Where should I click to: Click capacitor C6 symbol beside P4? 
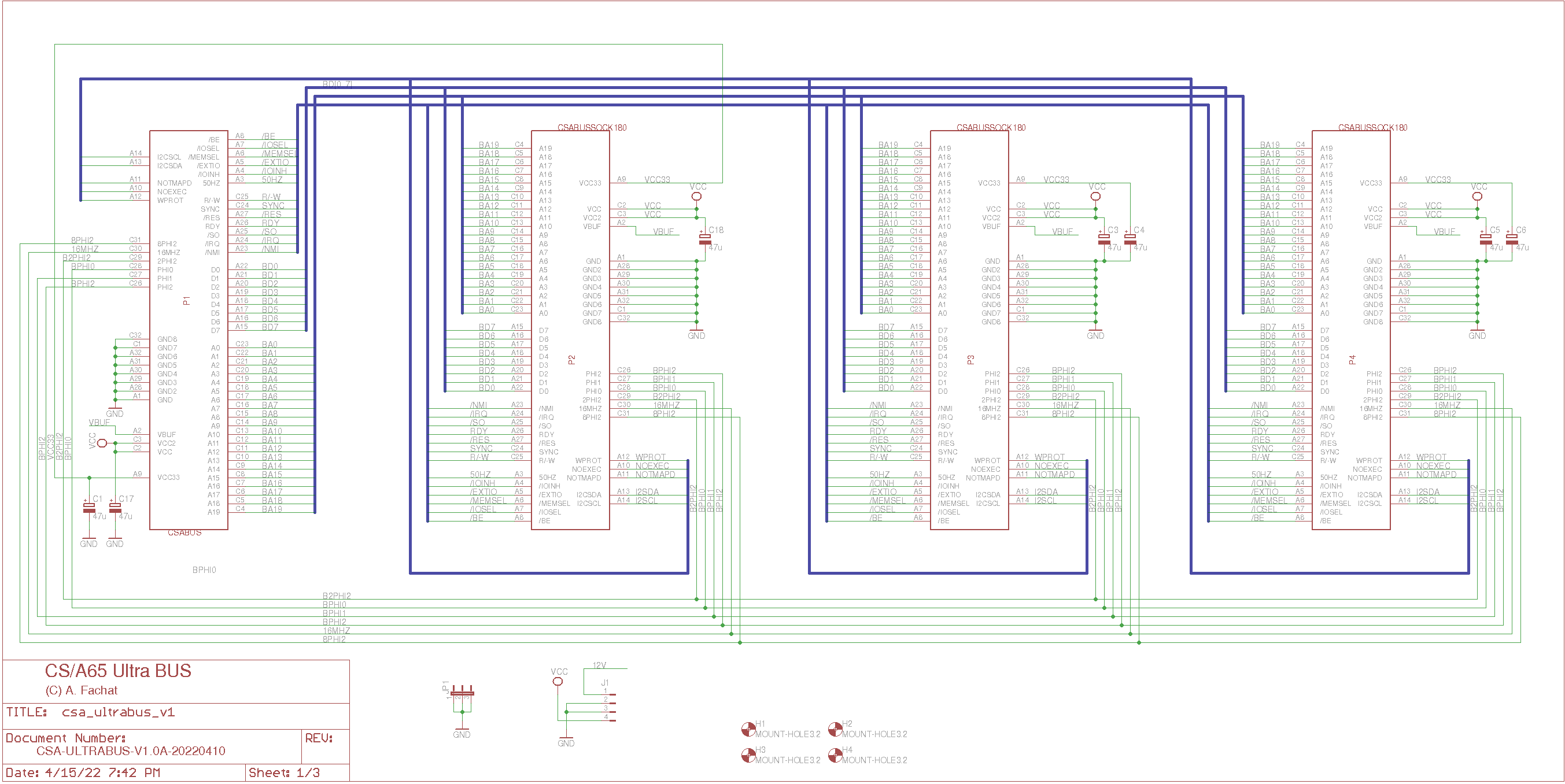pos(1512,239)
